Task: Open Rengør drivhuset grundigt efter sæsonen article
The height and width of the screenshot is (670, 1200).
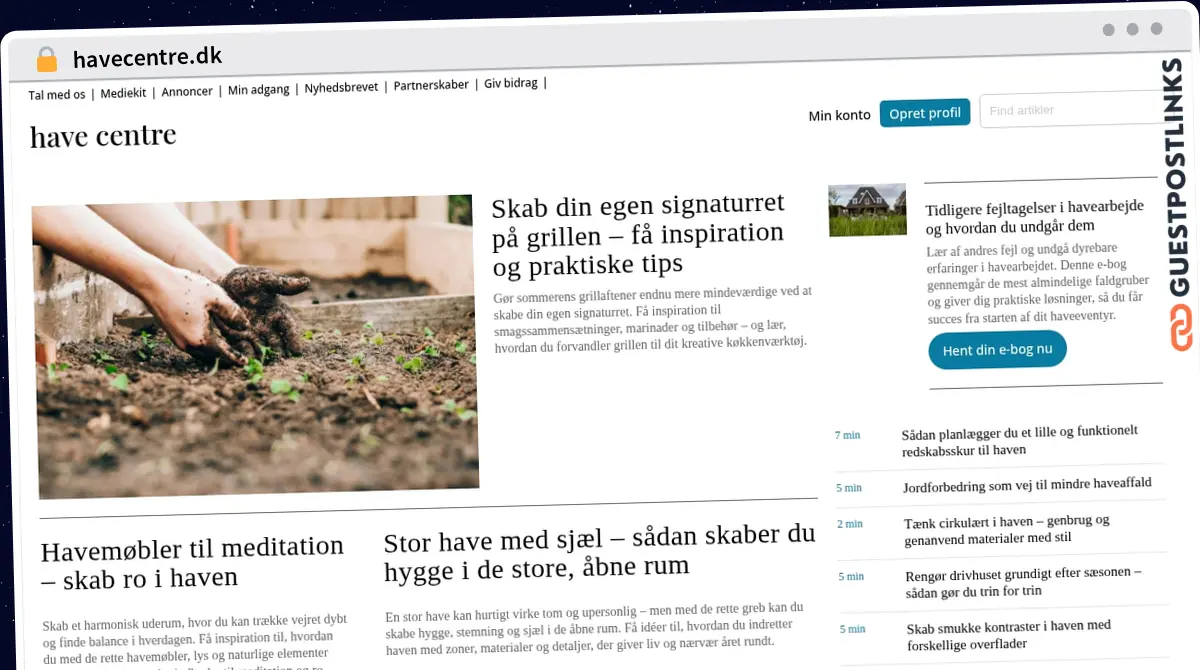Action: (x=1023, y=581)
